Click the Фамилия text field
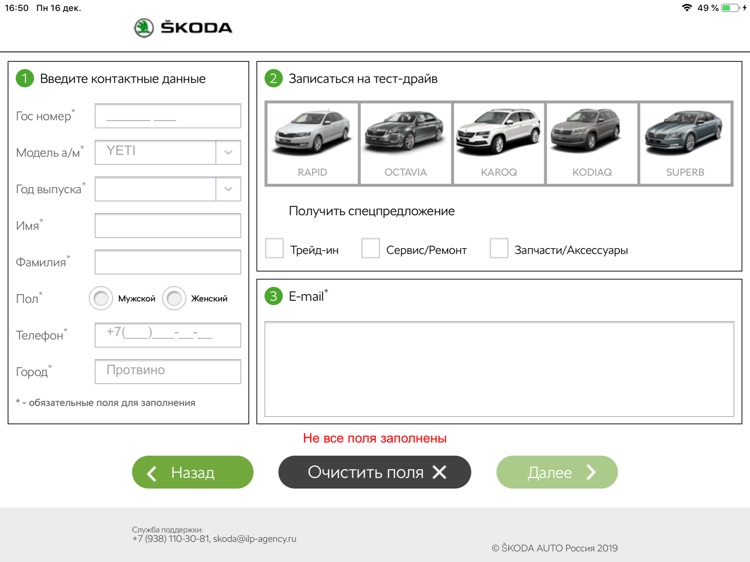The image size is (750, 562). (x=168, y=262)
